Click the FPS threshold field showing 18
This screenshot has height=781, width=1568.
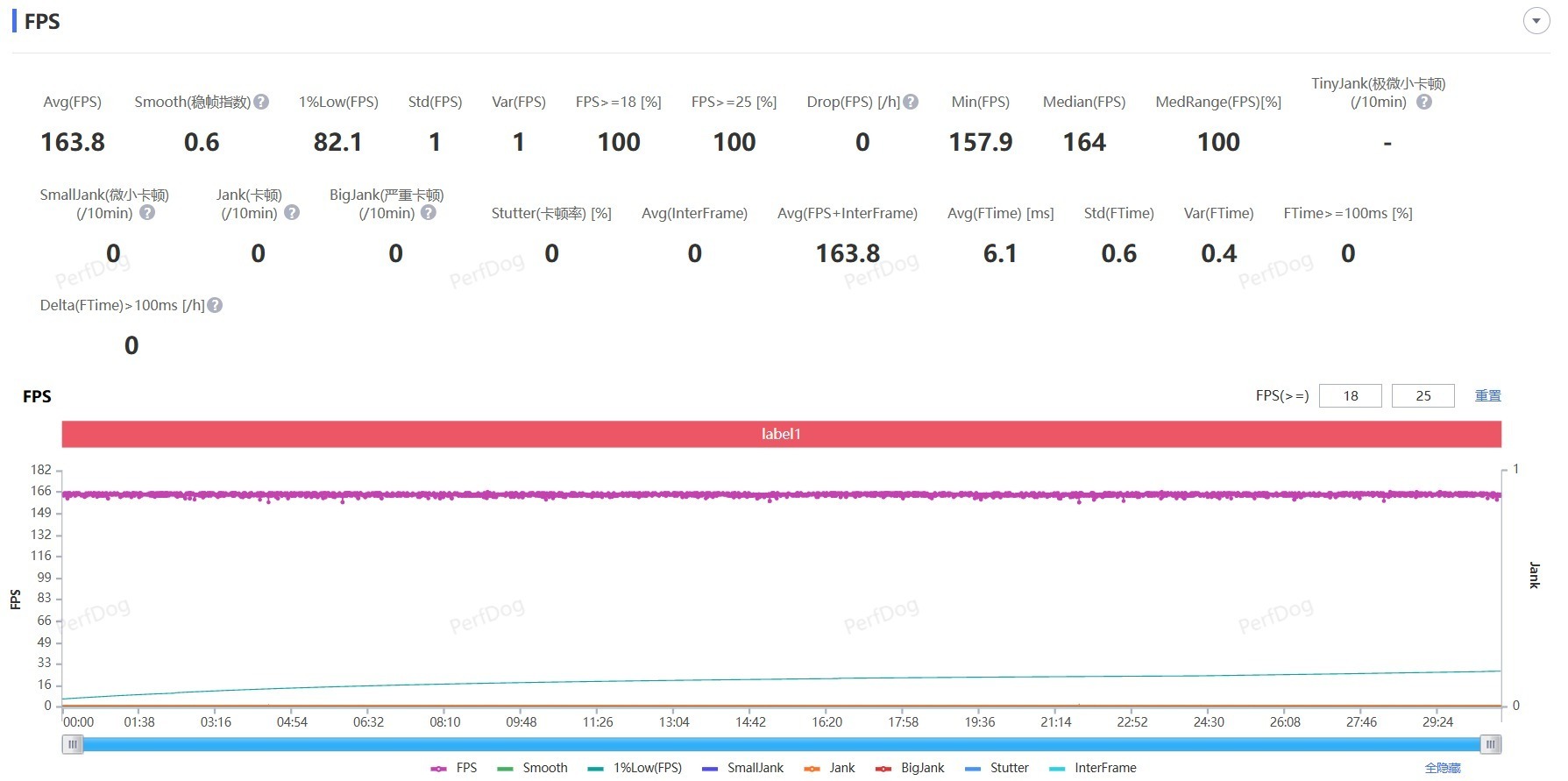click(x=1351, y=396)
